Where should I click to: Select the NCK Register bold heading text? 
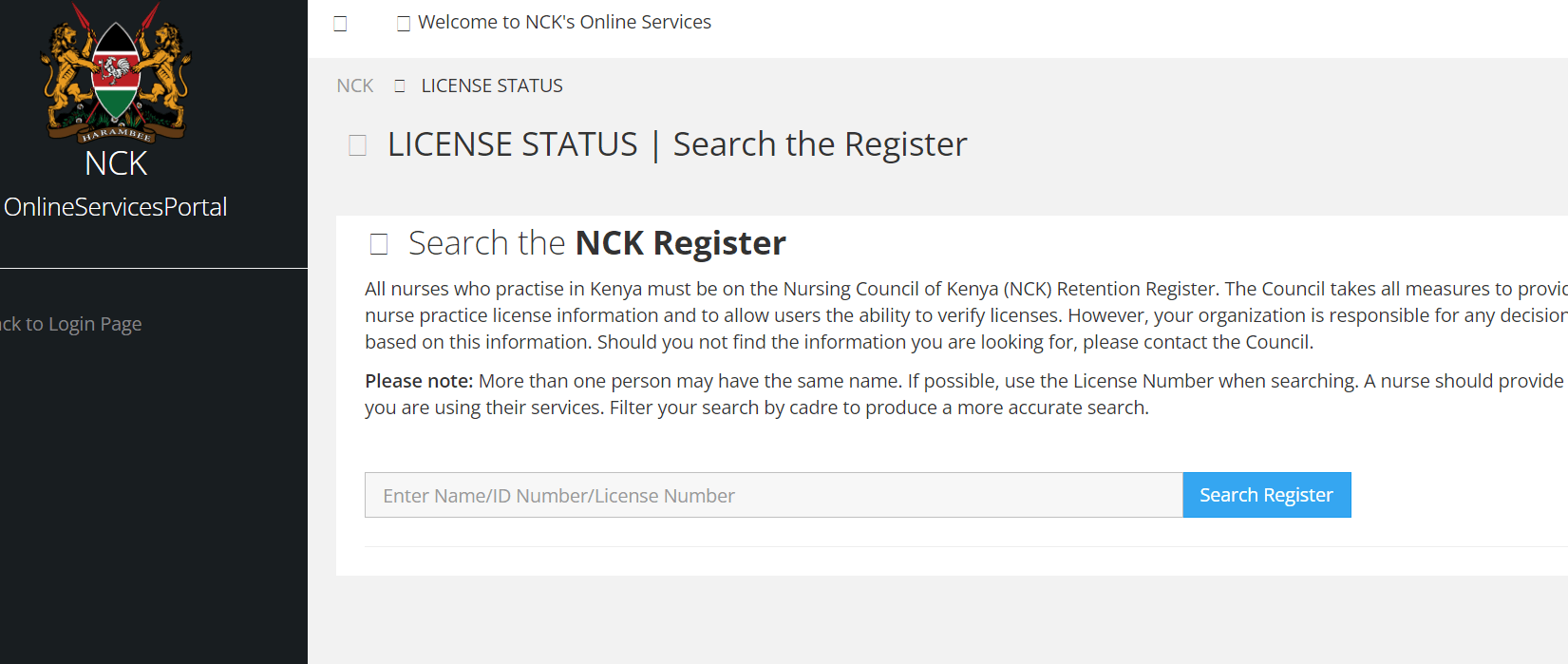pos(680,243)
